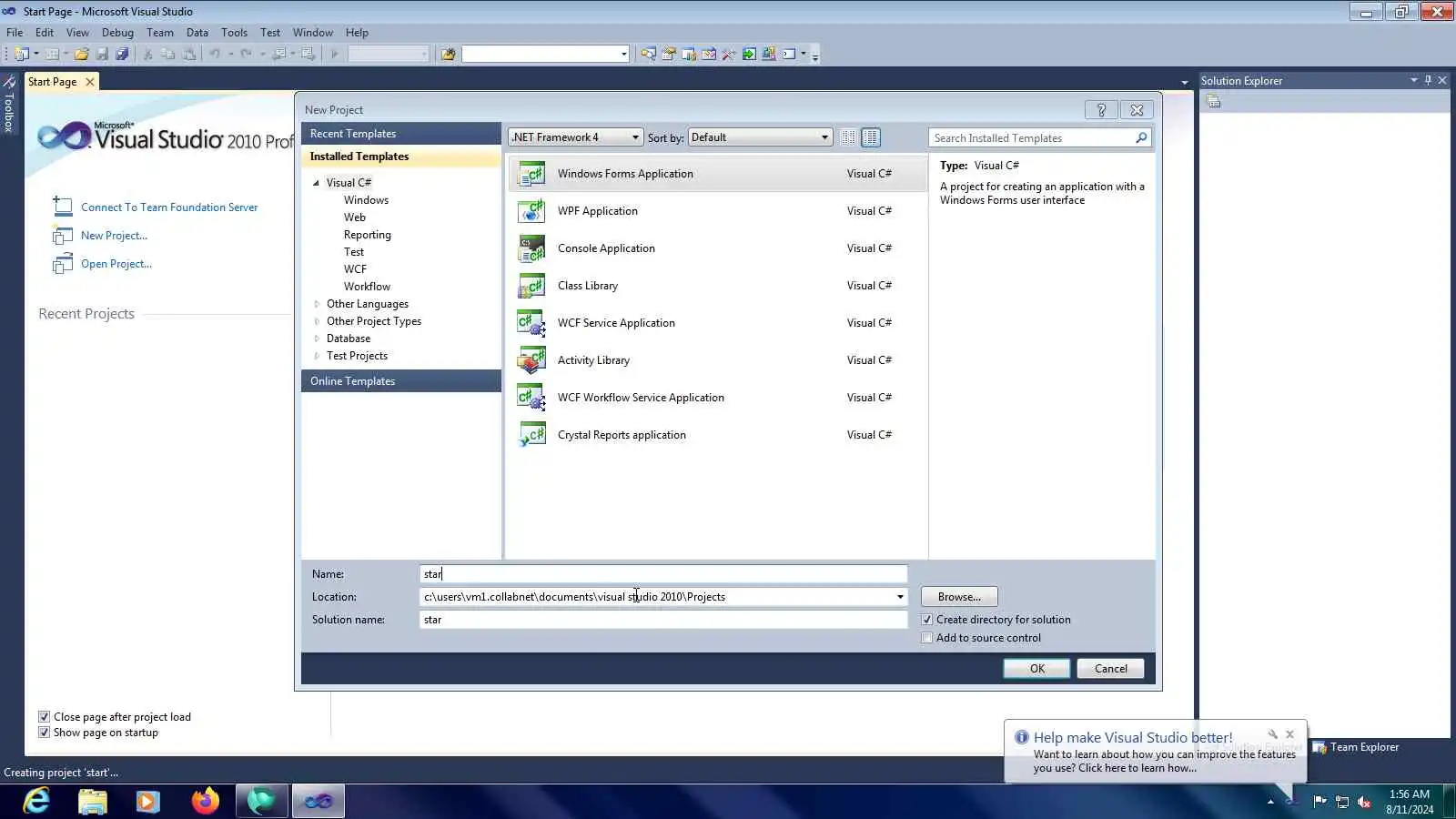Click OK to create the project
The image size is (1456, 819).
[x=1036, y=669]
